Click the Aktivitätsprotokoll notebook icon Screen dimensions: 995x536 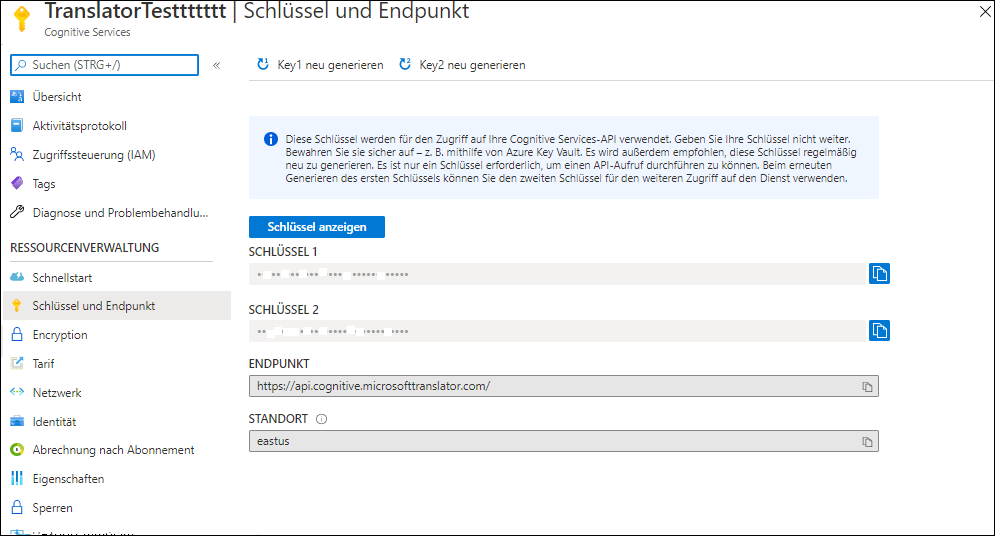[17, 126]
